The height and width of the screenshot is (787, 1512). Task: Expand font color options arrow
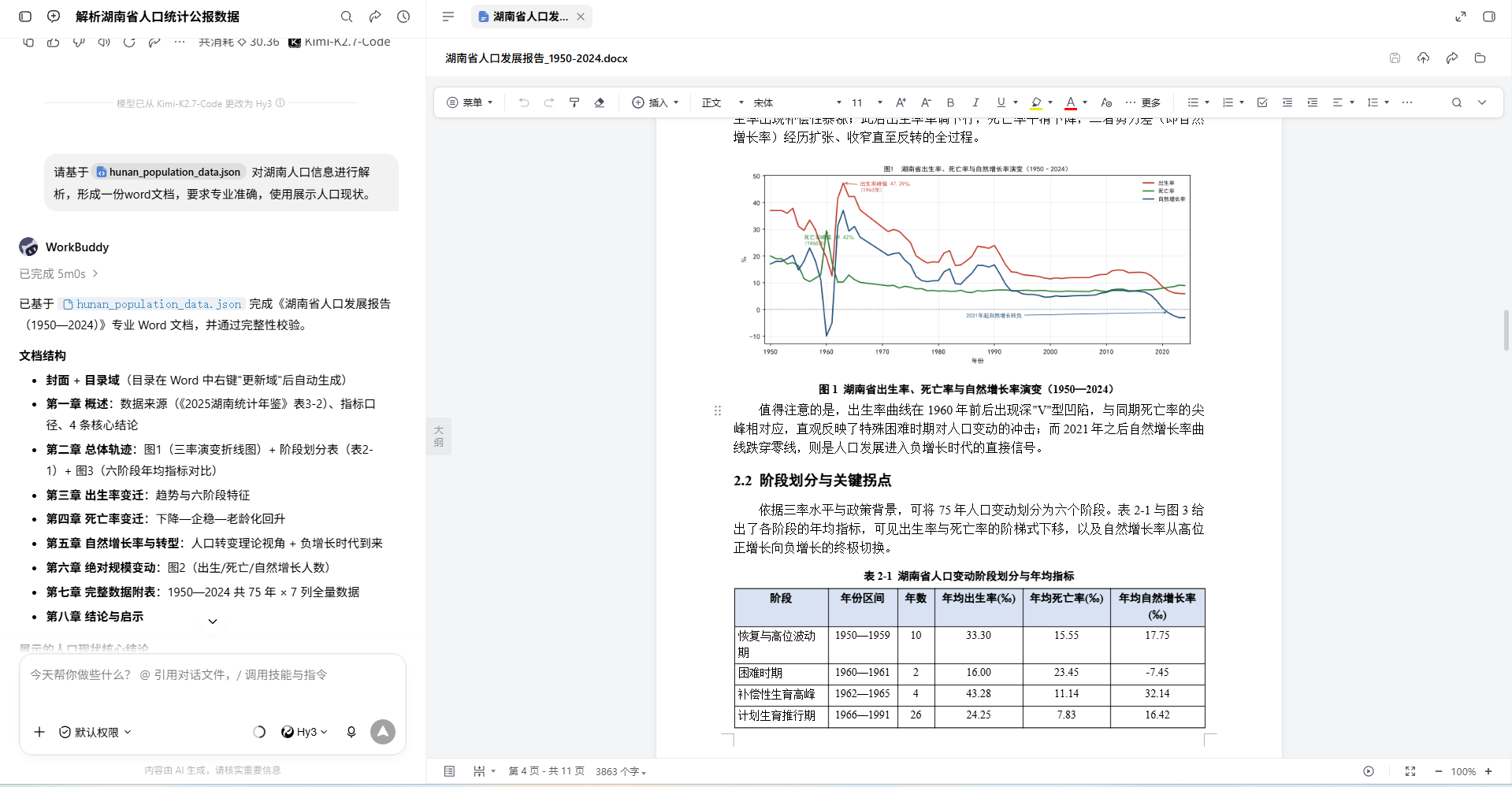(1085, 102)
